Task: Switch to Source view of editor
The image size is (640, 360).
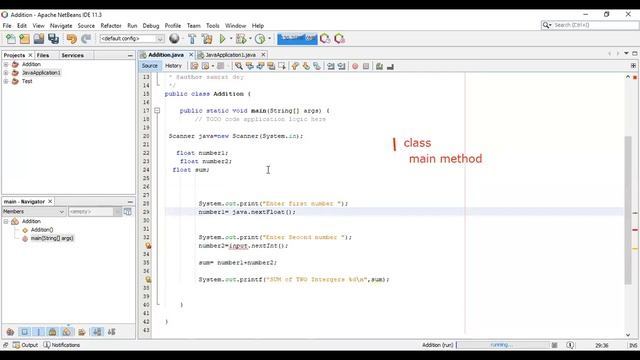Action: pyautogui.click(x=149, y=66)
